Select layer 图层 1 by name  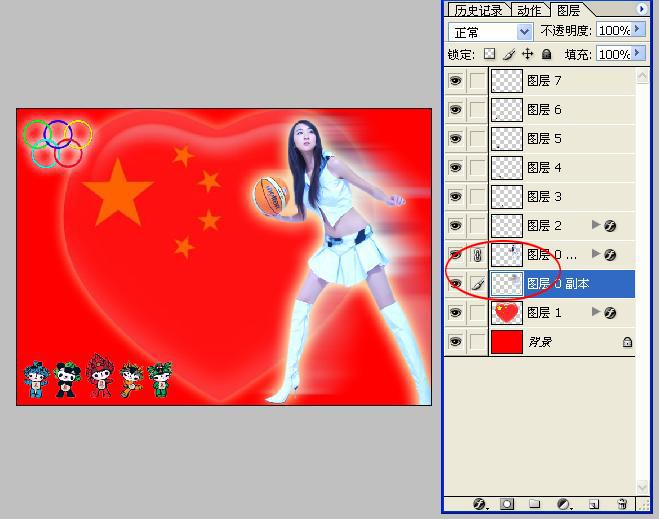point(544,313)
